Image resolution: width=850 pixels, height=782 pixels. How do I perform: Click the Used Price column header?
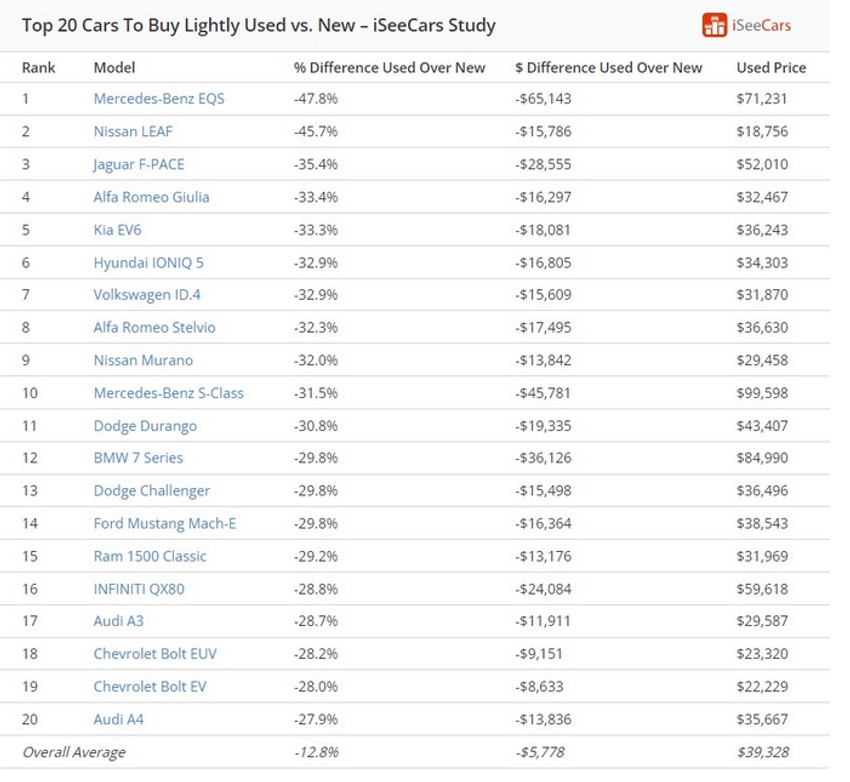pyautogui.click(x=771, y=68)
